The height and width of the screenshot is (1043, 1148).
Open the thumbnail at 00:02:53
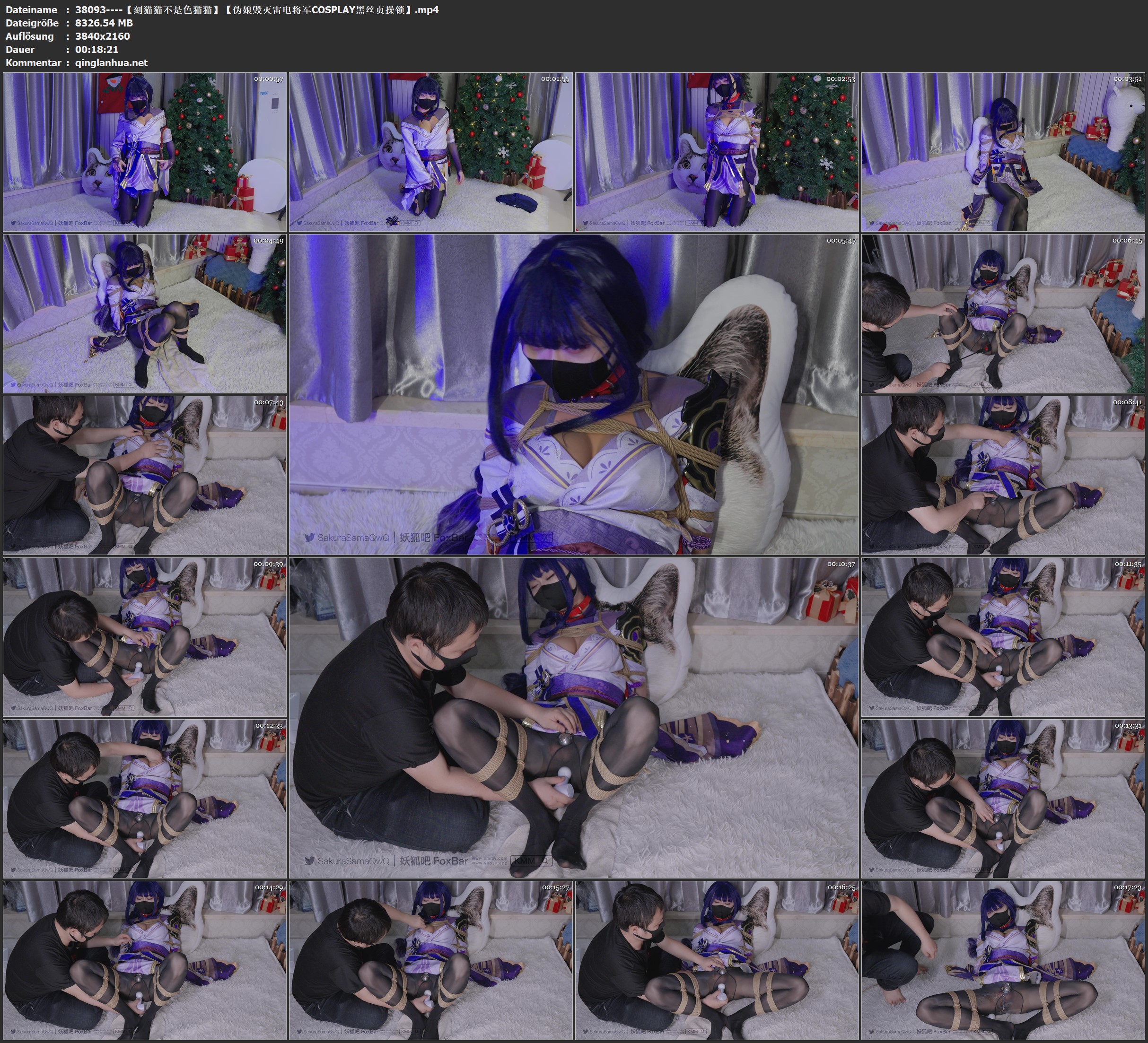[x=717, y=152]
